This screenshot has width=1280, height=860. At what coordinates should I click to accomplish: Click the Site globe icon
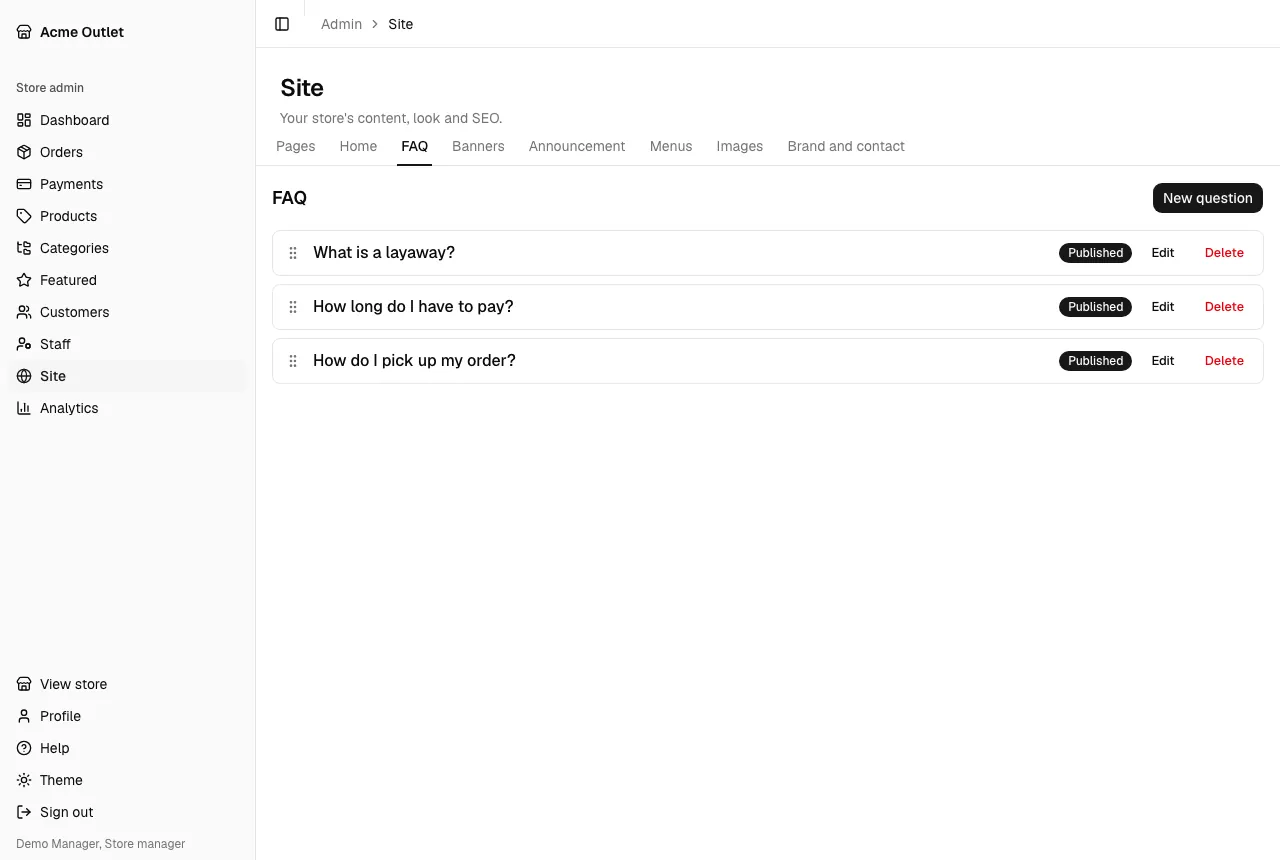[x=24, y=376]
